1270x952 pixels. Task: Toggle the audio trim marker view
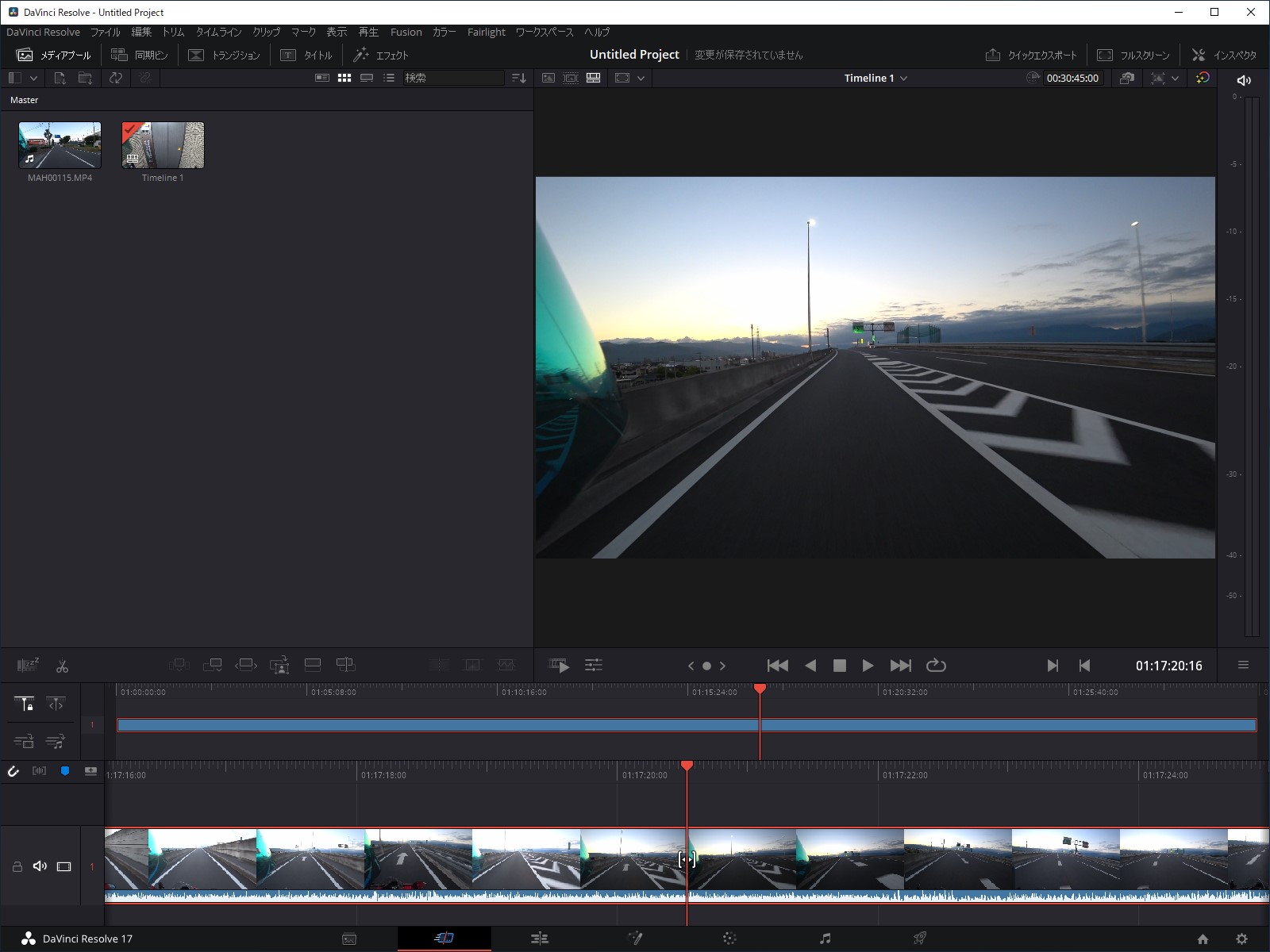click(40, 771)
